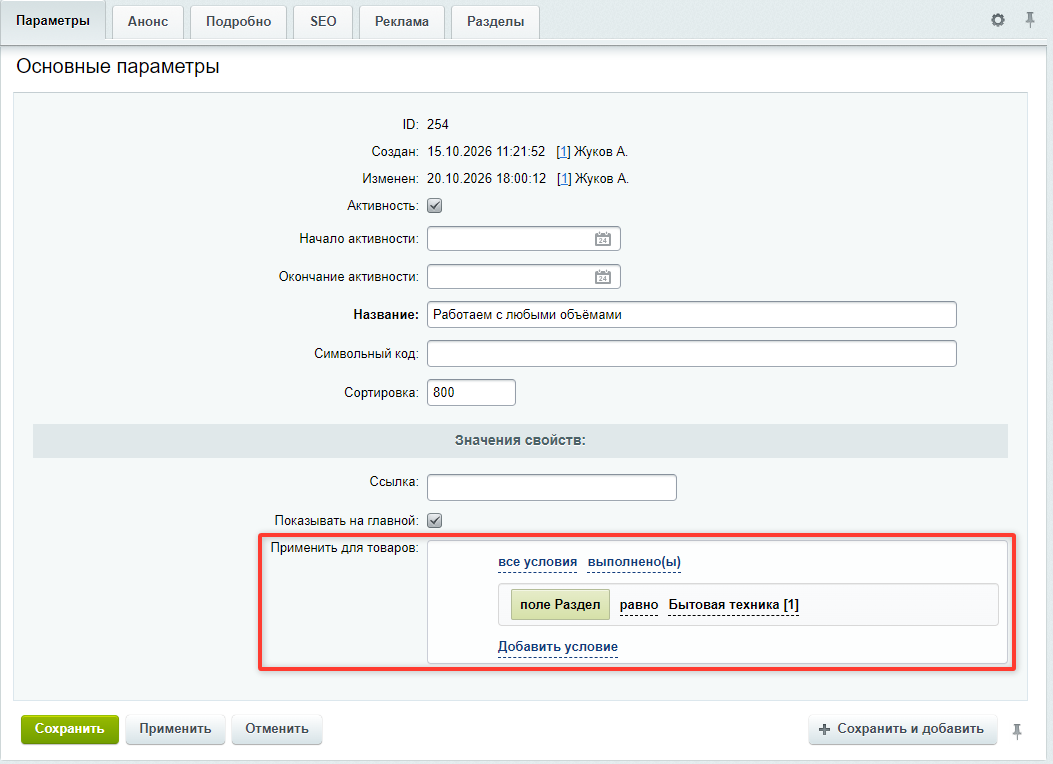Viewport: 1053px width, 764px height.
Task: Open the settings gear icon
Action: click(x=998, y=20)
